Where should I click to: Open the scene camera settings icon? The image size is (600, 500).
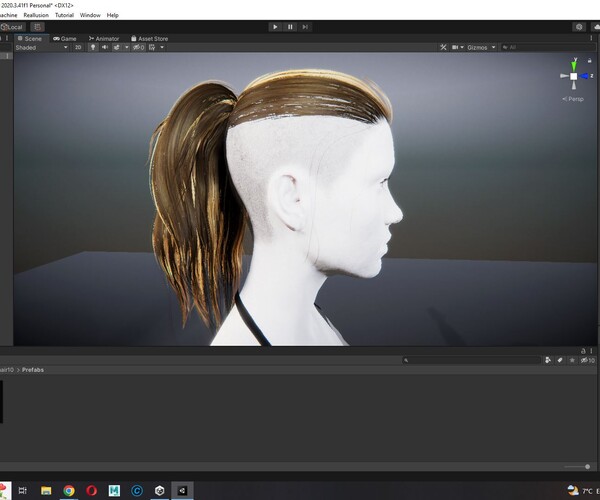coord(455,47)
